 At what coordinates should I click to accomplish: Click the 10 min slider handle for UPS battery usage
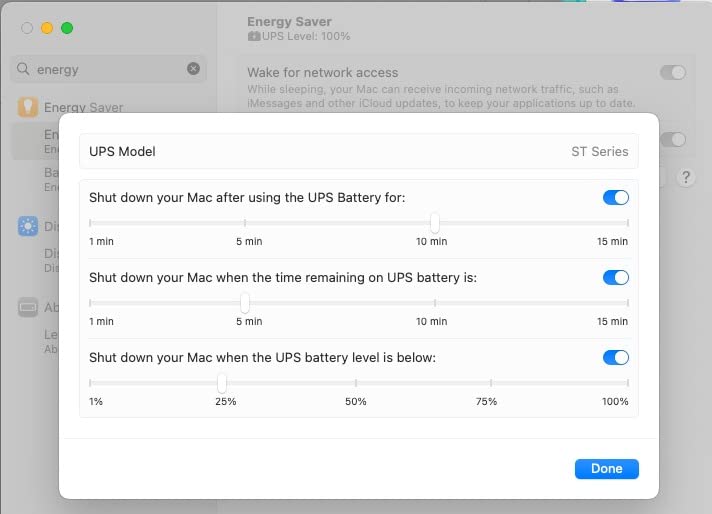coord(435,222)
